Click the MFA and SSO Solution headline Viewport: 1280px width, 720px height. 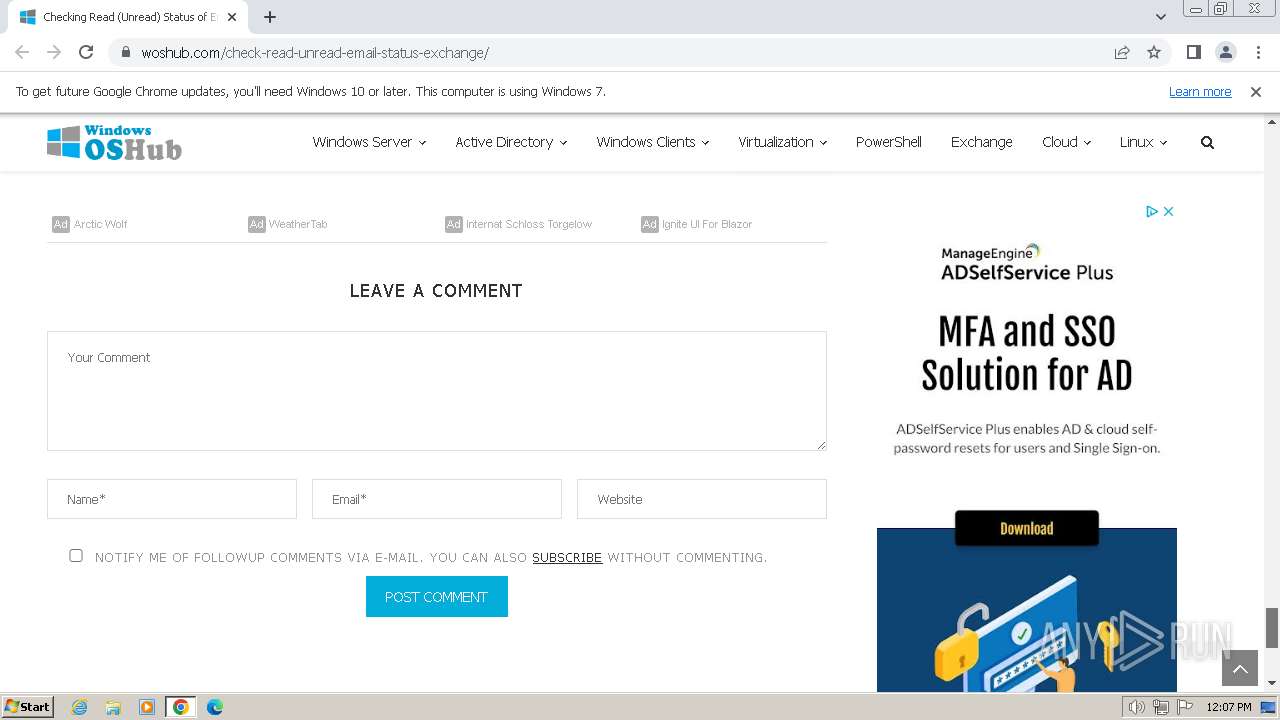(1027, 353)
